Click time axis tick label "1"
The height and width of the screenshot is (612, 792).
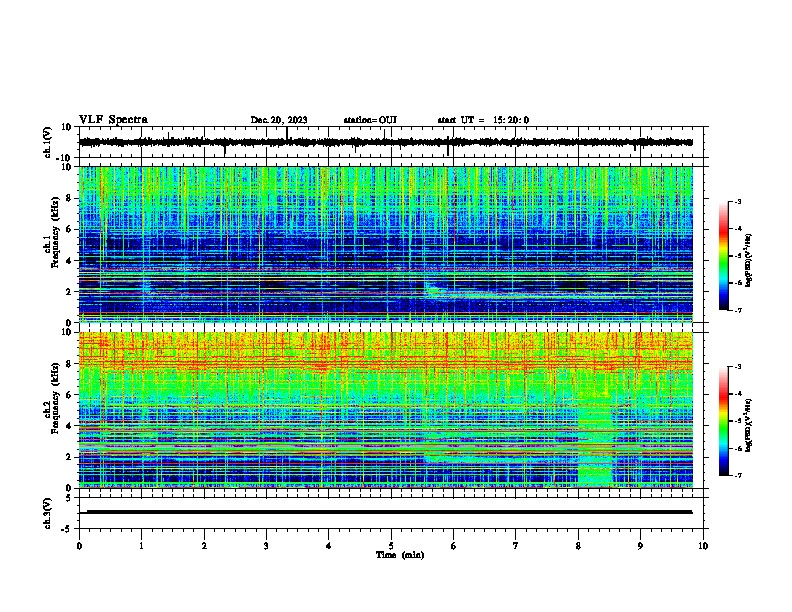pyautogui.click(x=141, y=546)
